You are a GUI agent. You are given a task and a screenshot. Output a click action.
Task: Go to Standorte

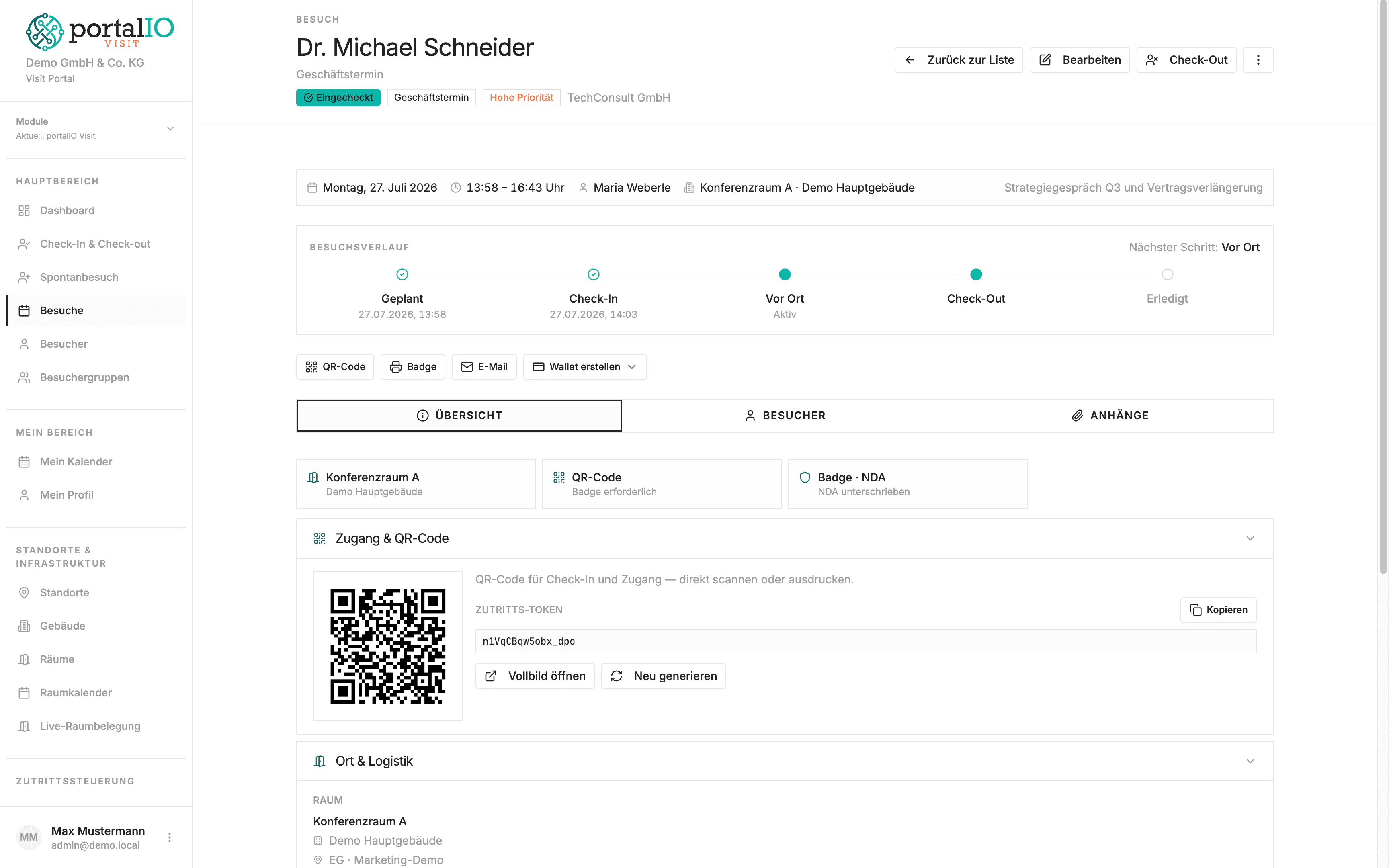pos(96,592)
